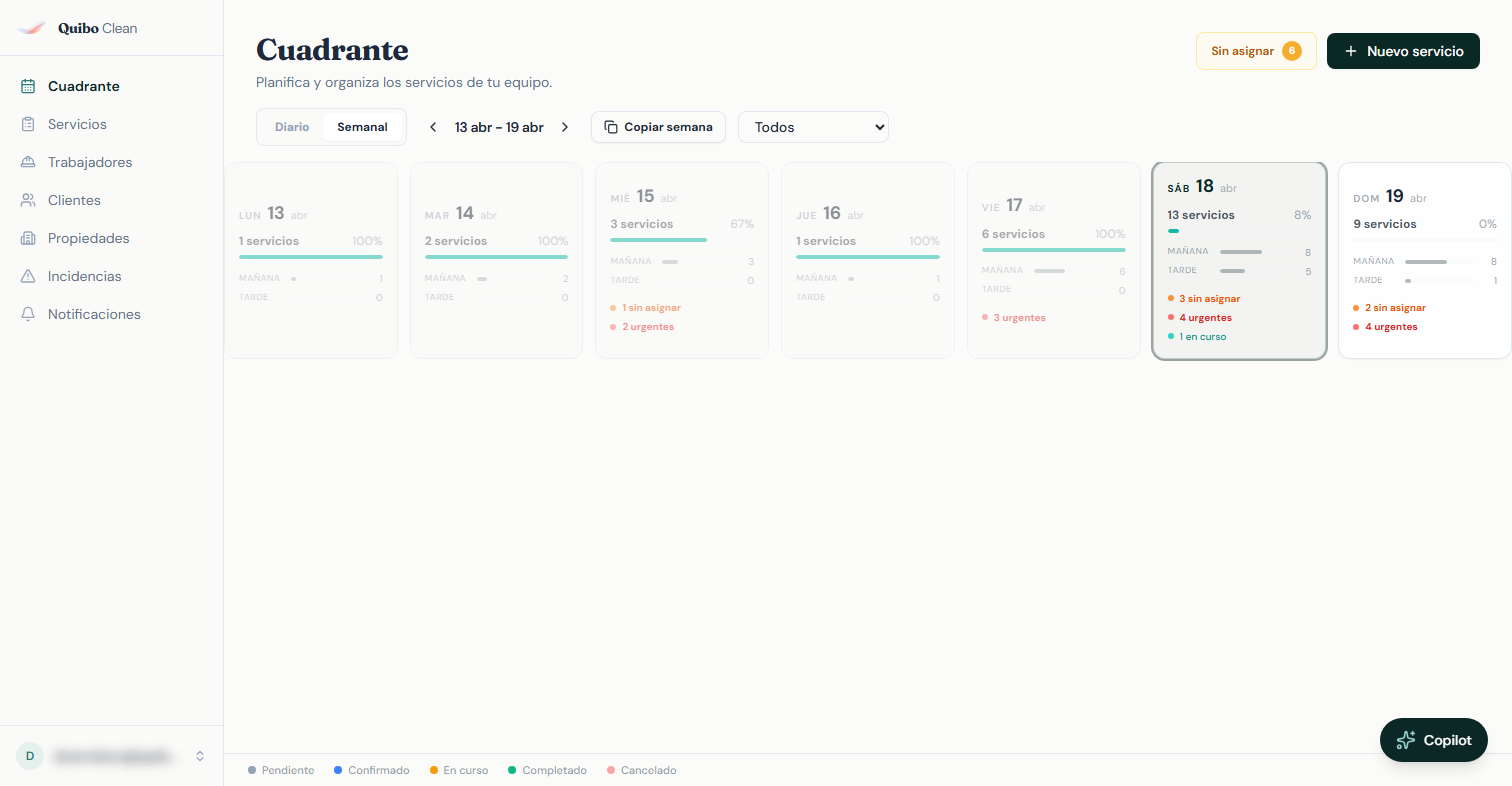Click the user avatar with letter D
Viewport: 1512px width, 786px height.
[30, 756]
